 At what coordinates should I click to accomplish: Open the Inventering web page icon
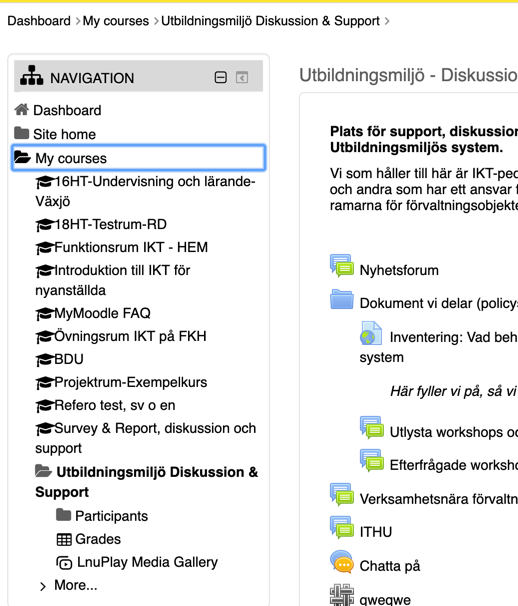click(371, 333)
